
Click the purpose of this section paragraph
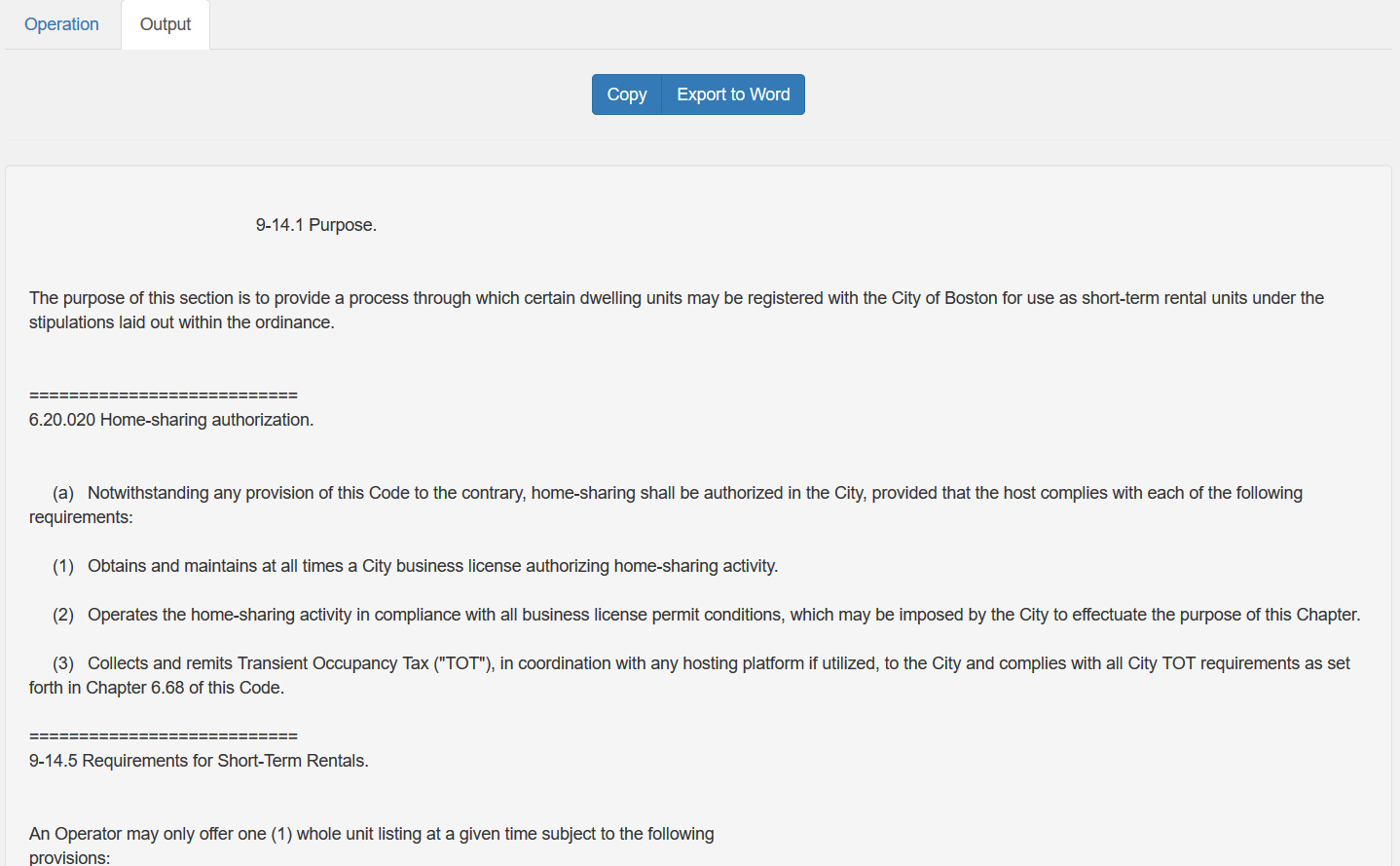click(x=676, y=310)
